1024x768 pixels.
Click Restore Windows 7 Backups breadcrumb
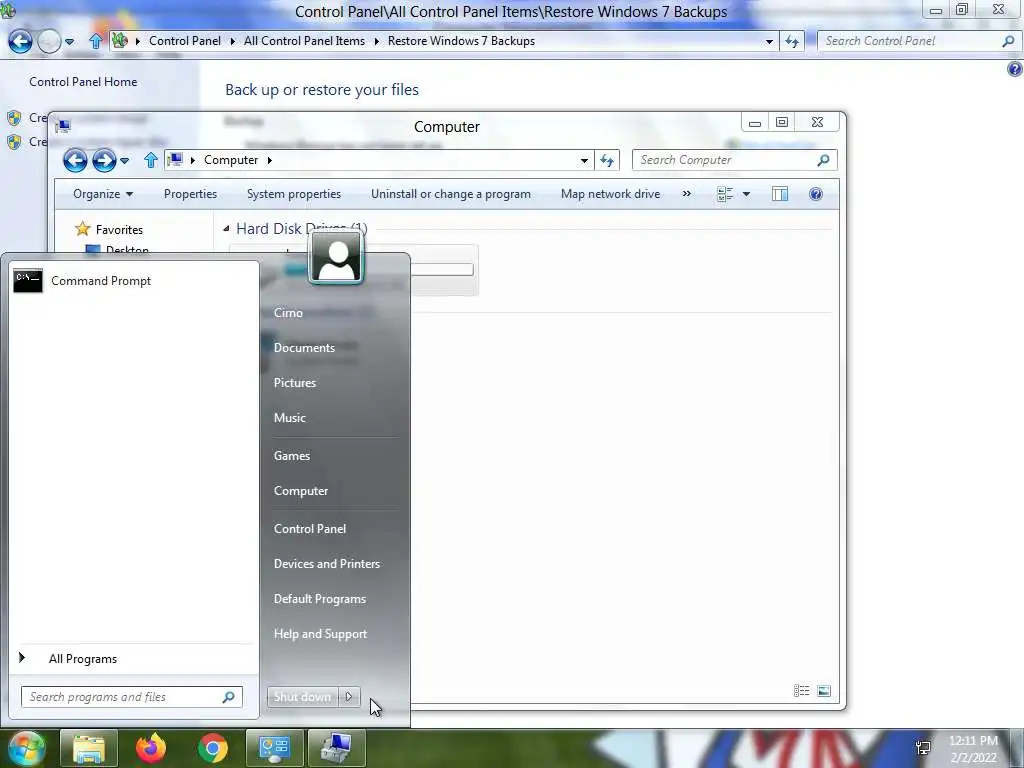click(461, 40)
